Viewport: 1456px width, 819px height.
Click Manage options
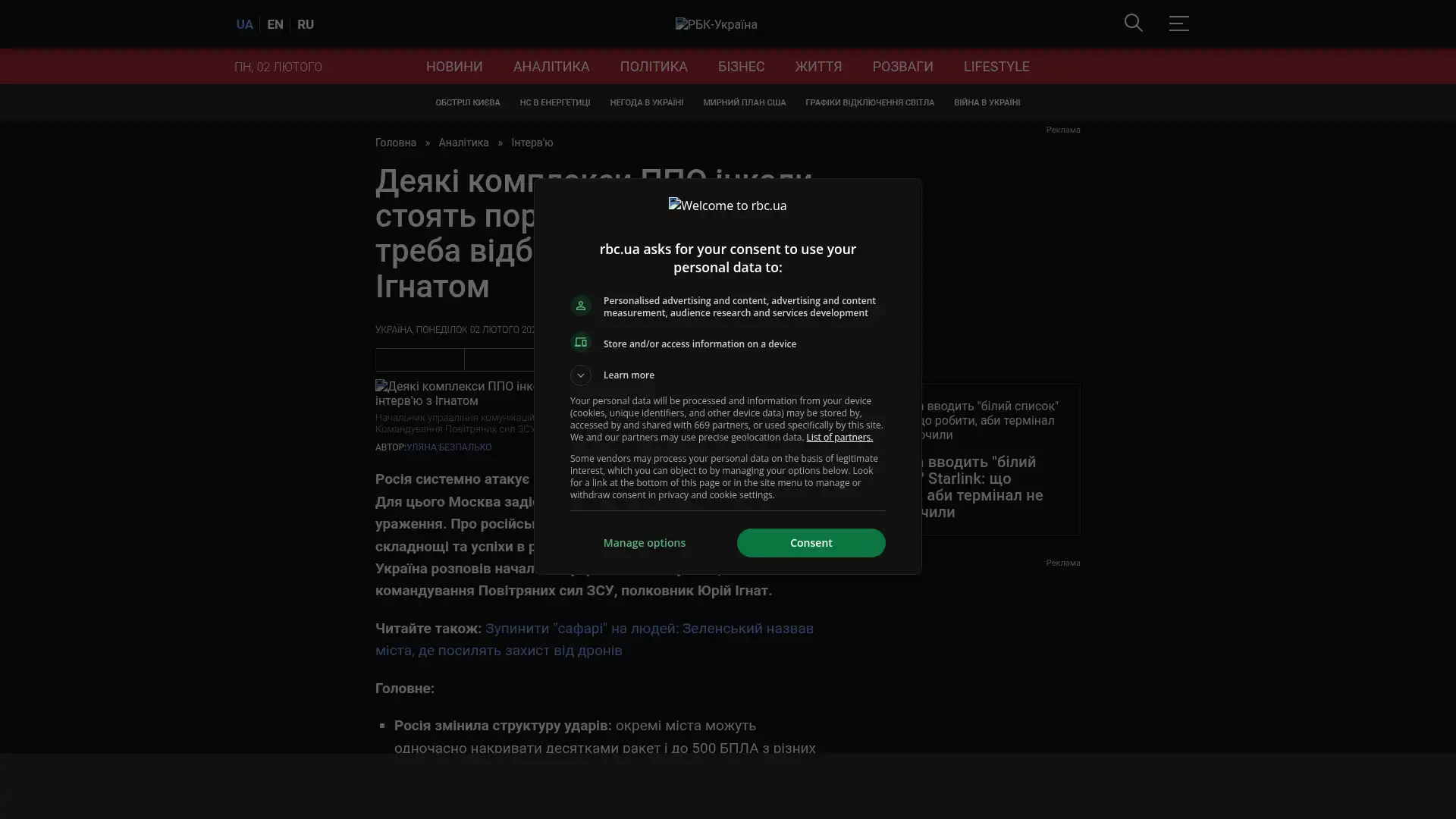tap(645, 543)
